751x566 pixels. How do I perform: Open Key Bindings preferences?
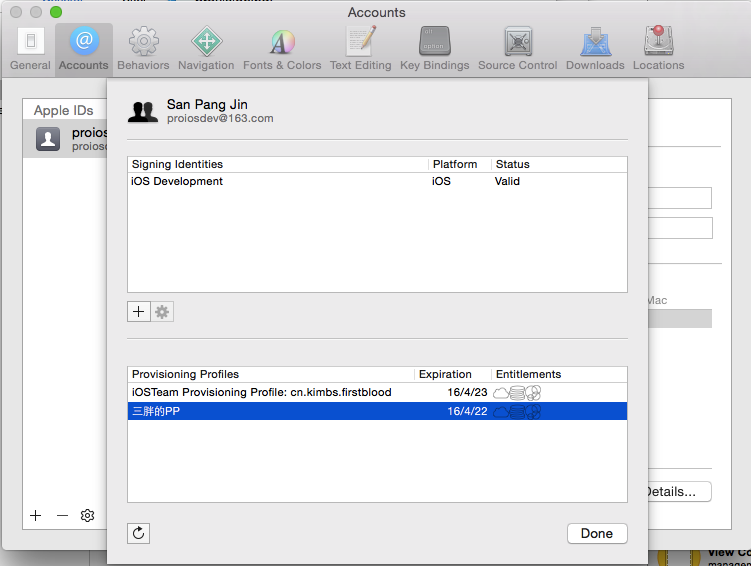tap(435, 49)
